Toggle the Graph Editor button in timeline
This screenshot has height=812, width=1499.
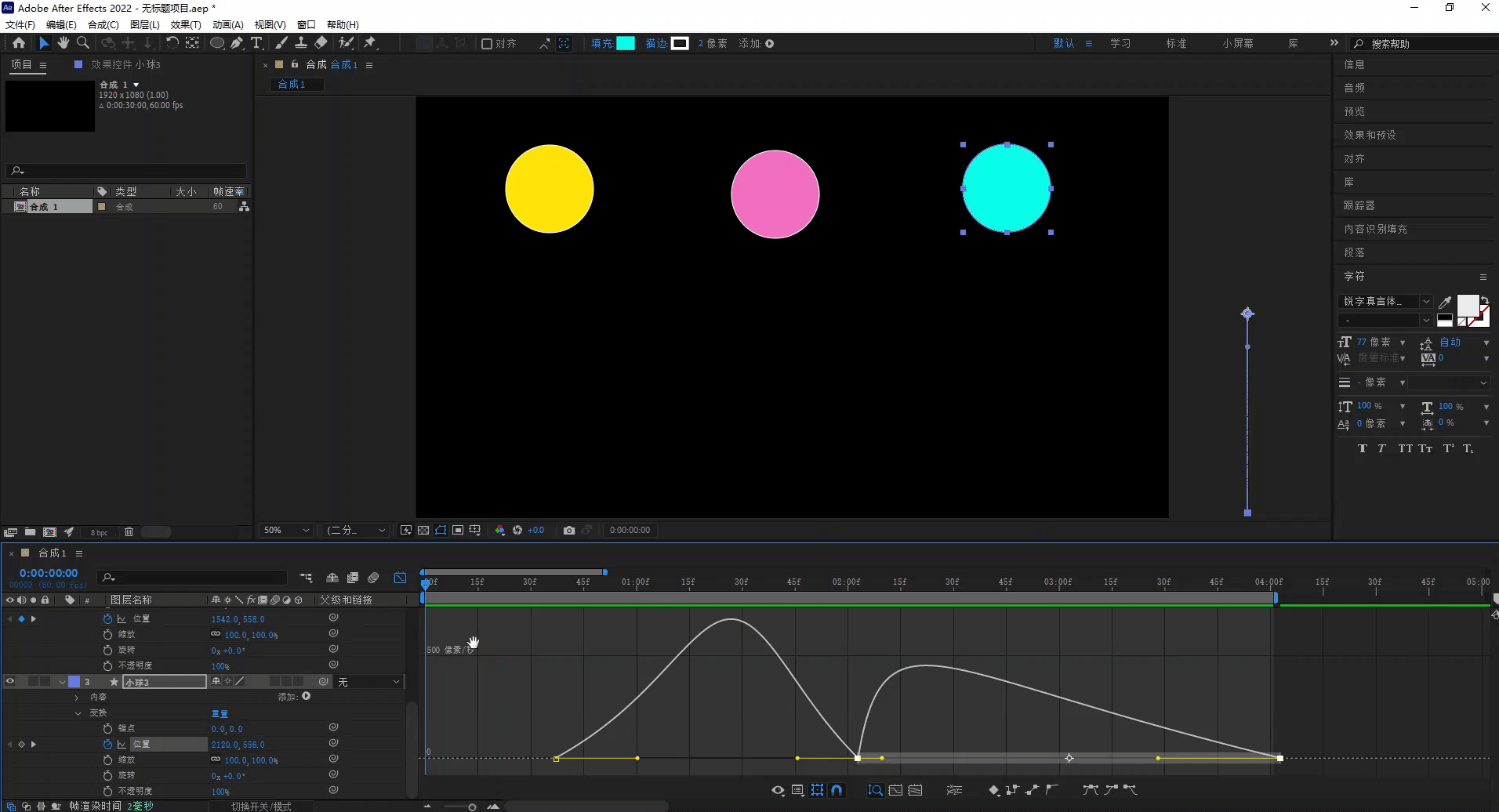tap(400, 578)
